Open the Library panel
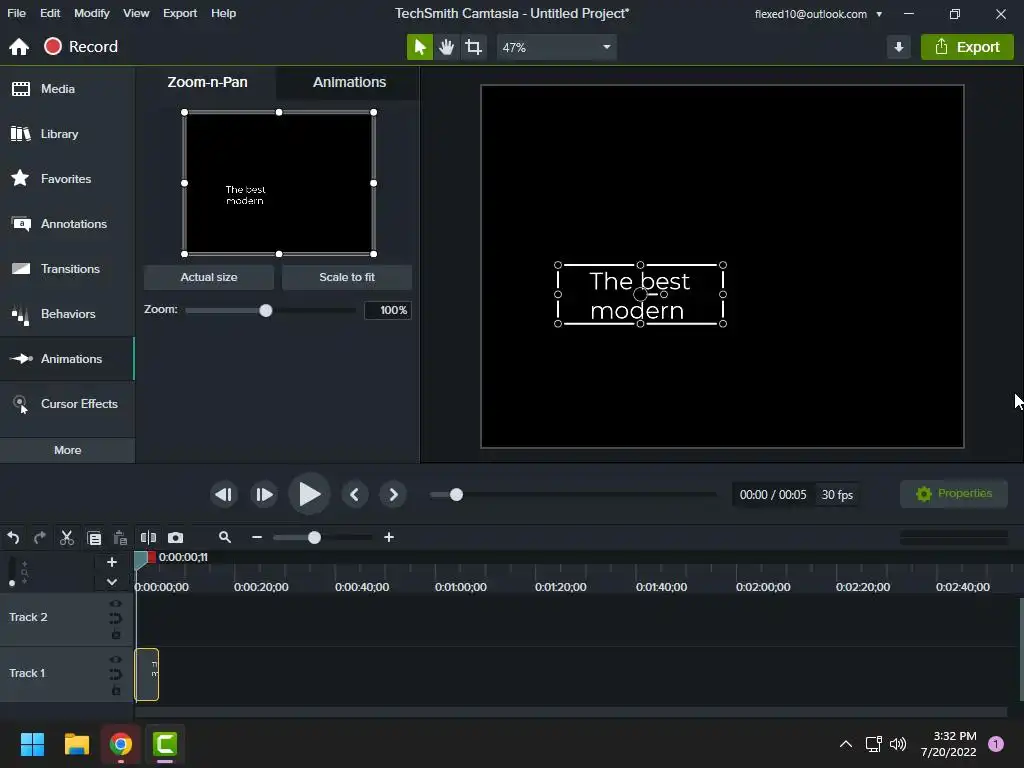 pyautogui.click(x=67, y=134)
